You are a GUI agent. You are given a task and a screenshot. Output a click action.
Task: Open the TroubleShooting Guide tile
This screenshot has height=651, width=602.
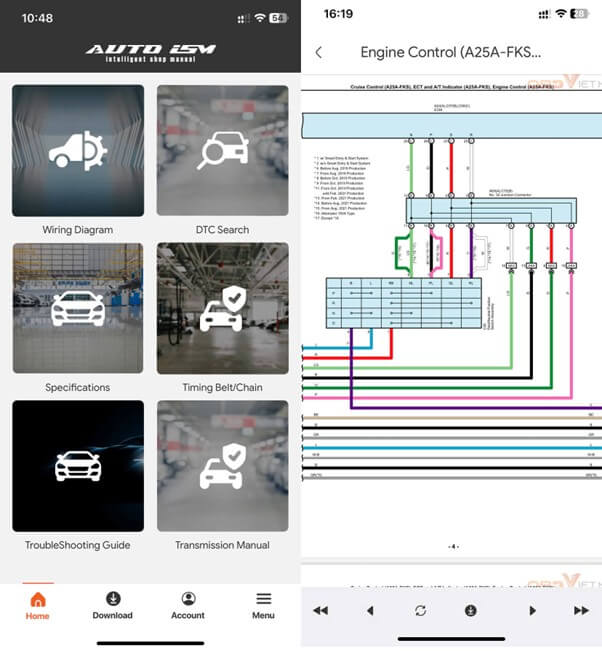(78, 466)
